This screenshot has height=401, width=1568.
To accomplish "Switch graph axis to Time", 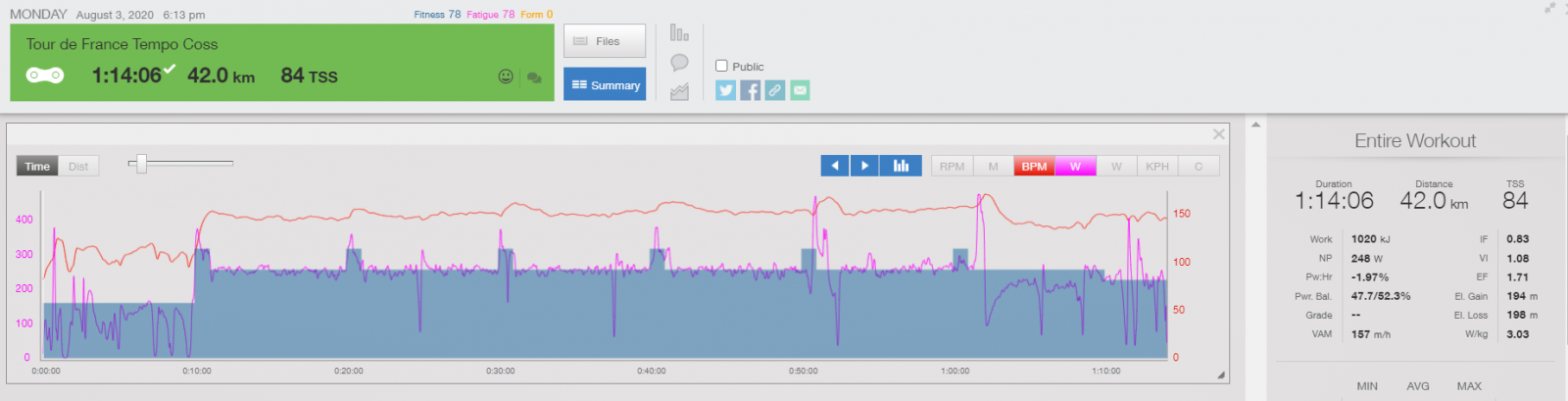I will point(37,167).
